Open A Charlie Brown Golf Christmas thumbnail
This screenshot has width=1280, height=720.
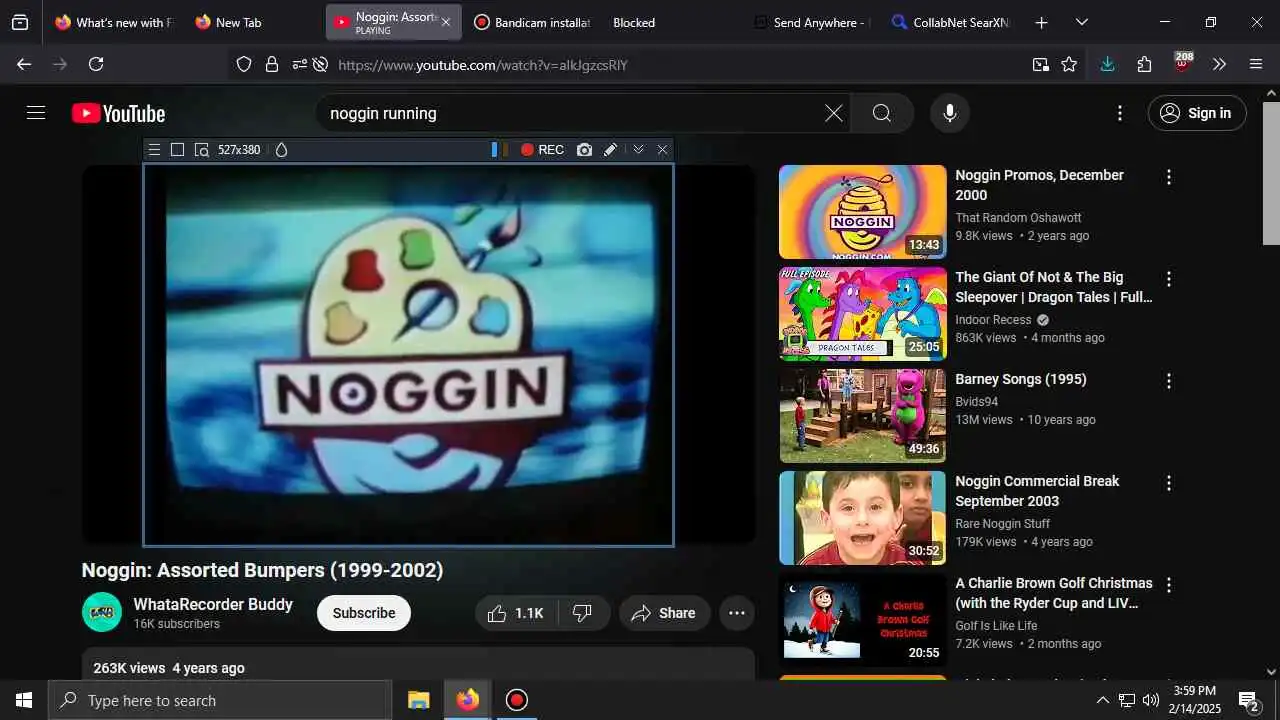point(862,620)
